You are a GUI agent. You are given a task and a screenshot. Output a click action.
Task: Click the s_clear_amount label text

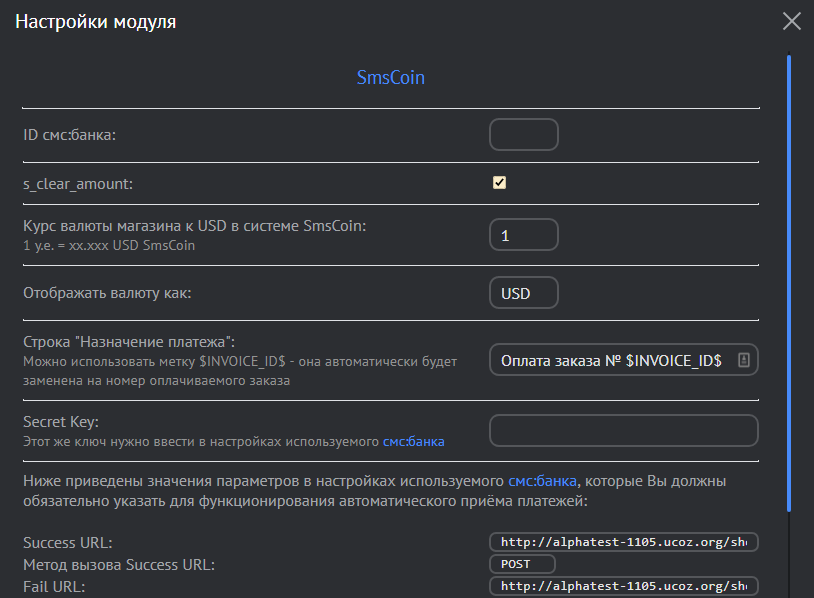pos(78,185)
